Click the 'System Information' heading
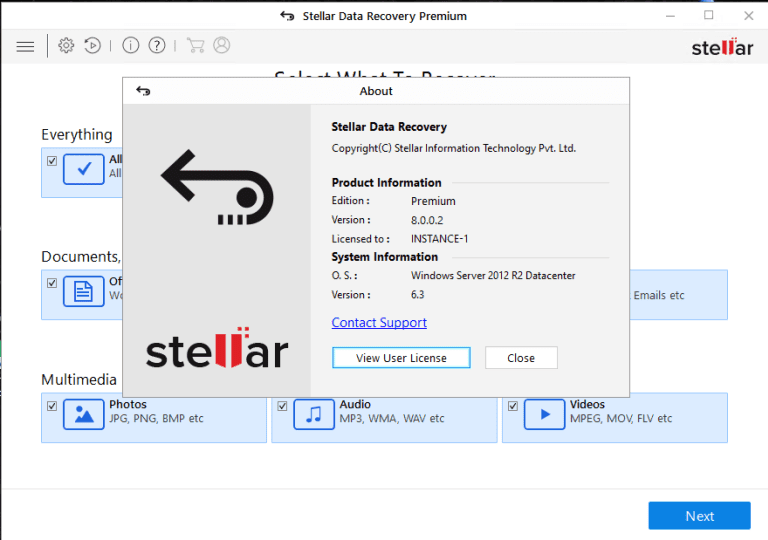The width and height of the screenshot is (768, 540). [384, 257]
